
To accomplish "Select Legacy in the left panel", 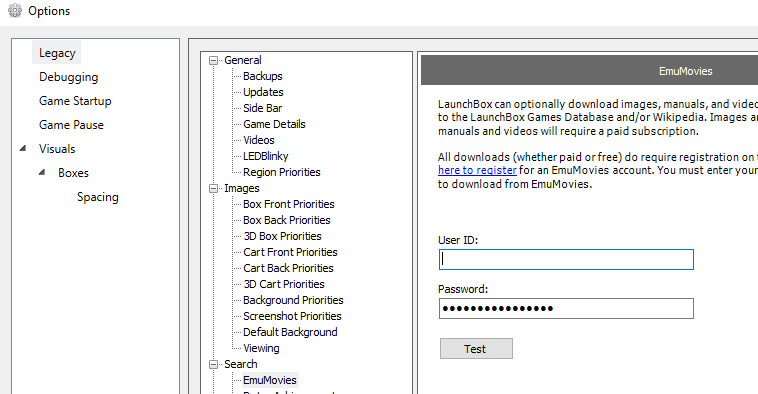I will tap(57, 53).
